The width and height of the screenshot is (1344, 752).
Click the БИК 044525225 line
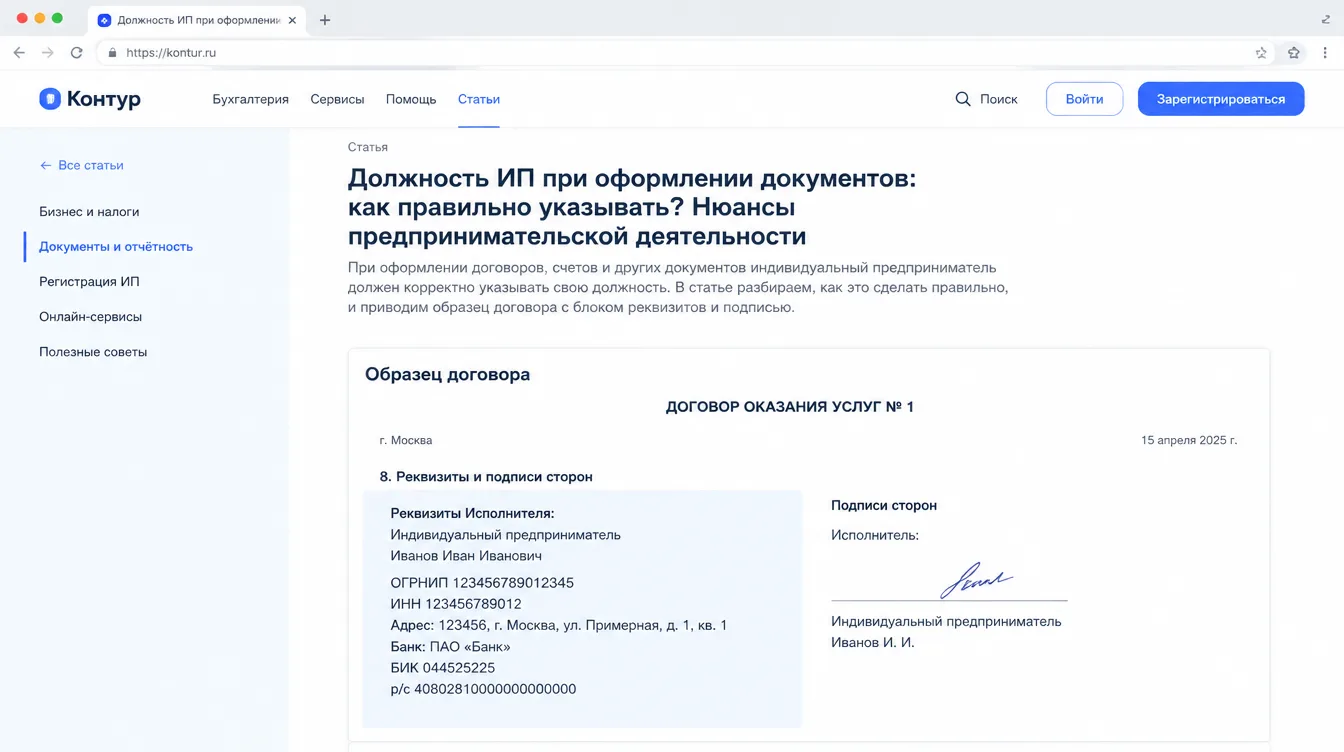[x=443, y=668]
